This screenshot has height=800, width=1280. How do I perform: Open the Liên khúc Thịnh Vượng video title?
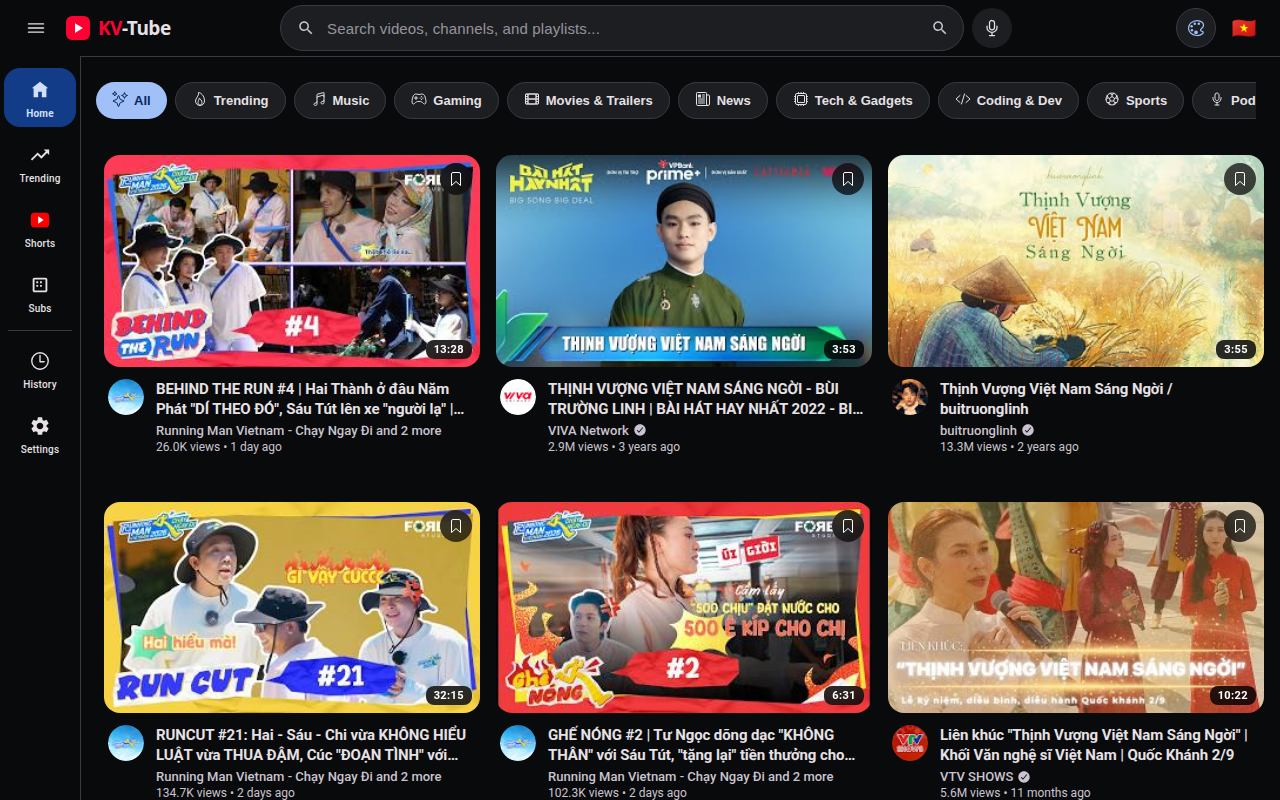(x=1094, y=744)
